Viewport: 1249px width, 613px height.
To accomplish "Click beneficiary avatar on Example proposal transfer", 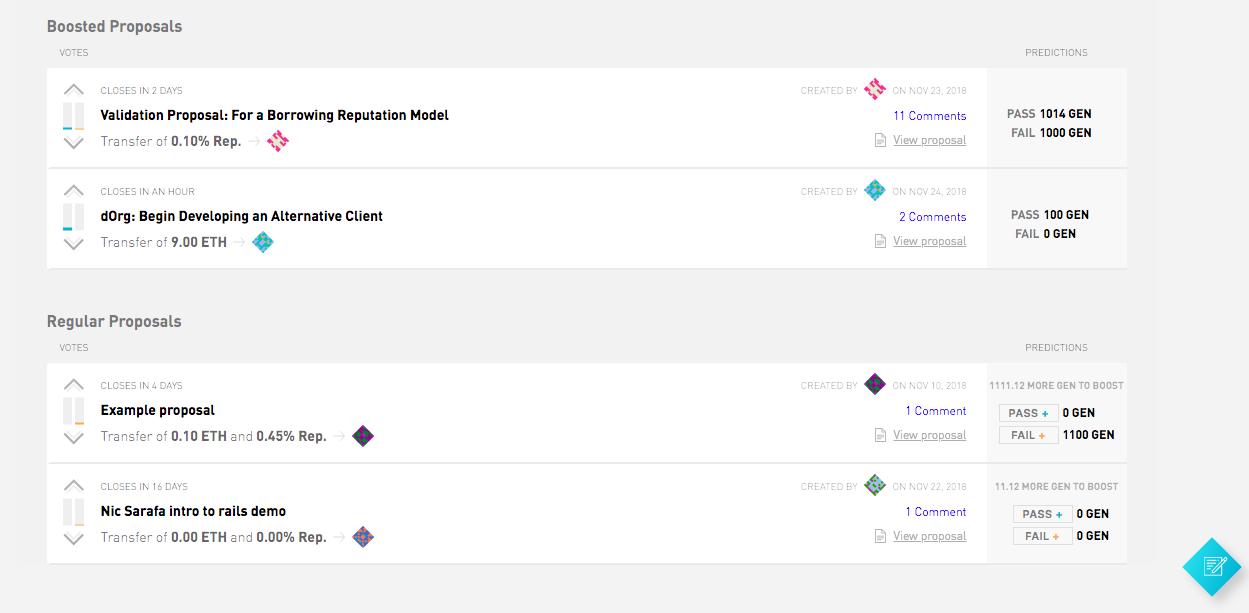I will coord(363,436).
